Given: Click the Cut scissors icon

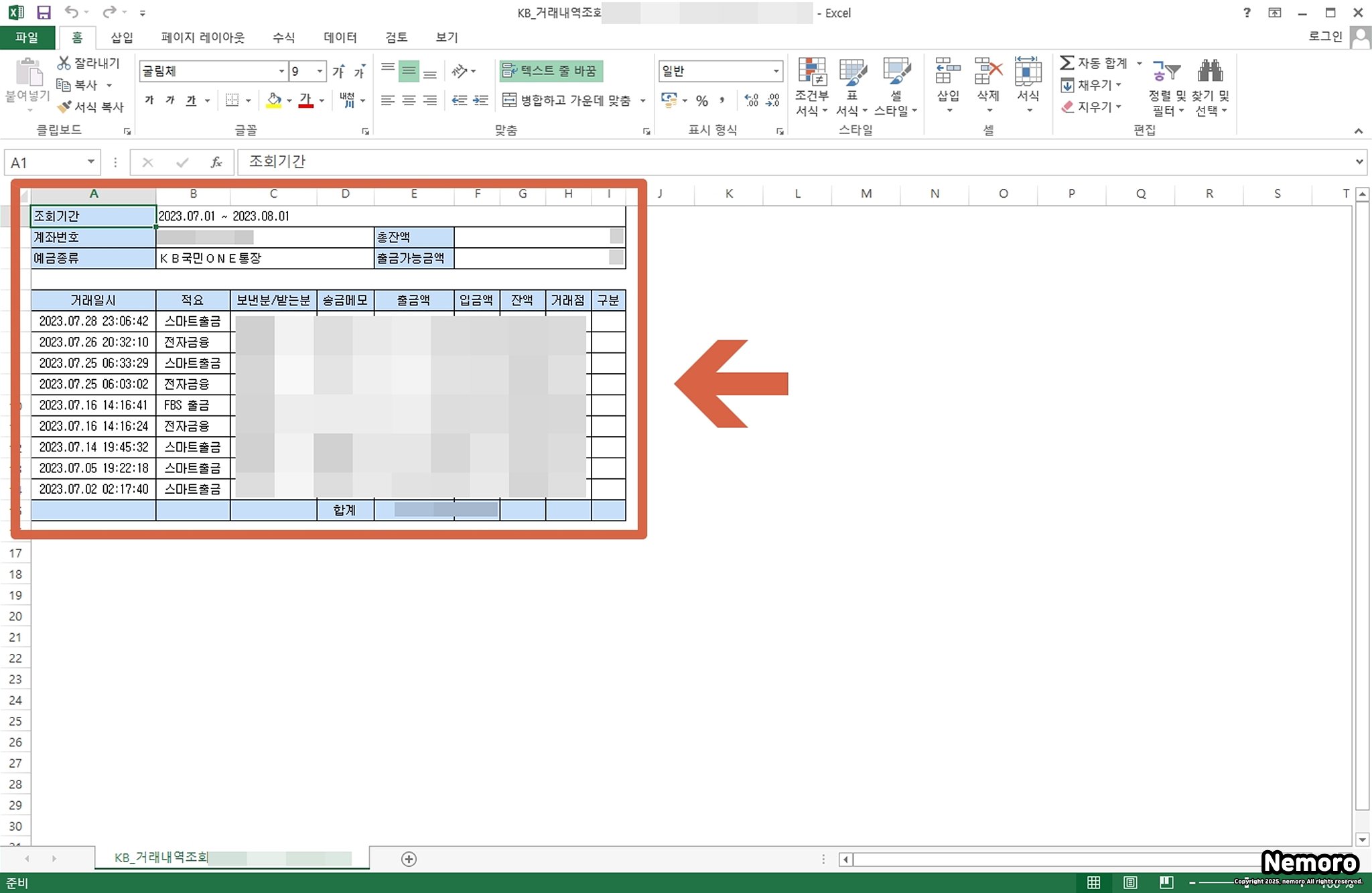Looking at the screenshot, I should [x=64, y=63].
